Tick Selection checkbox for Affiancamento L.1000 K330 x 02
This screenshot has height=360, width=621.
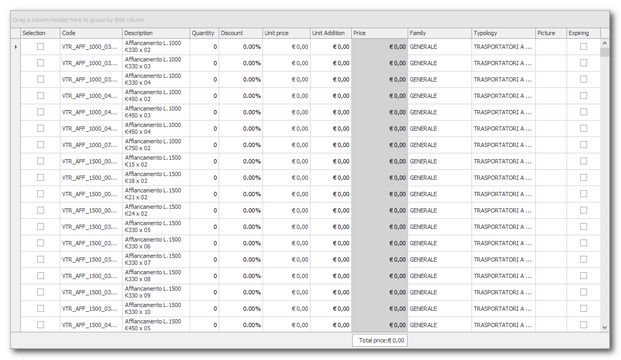pyautogui.click(x=40, y=47)
